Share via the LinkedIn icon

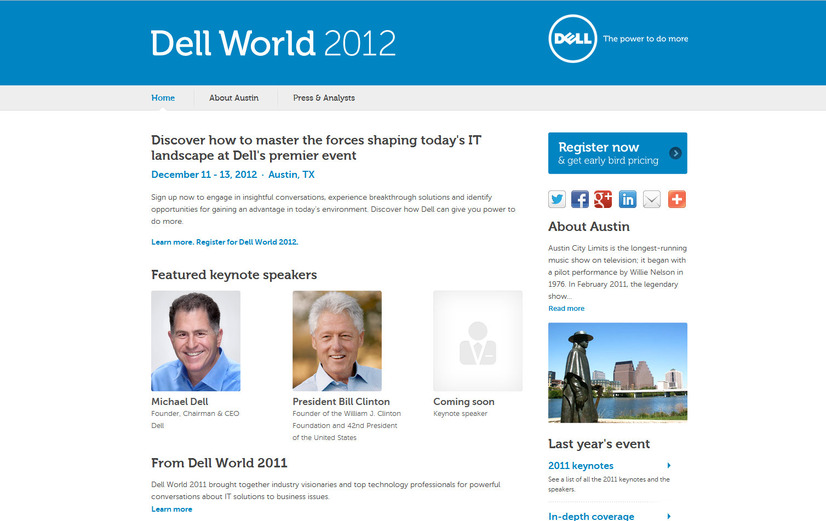(628, 199)
